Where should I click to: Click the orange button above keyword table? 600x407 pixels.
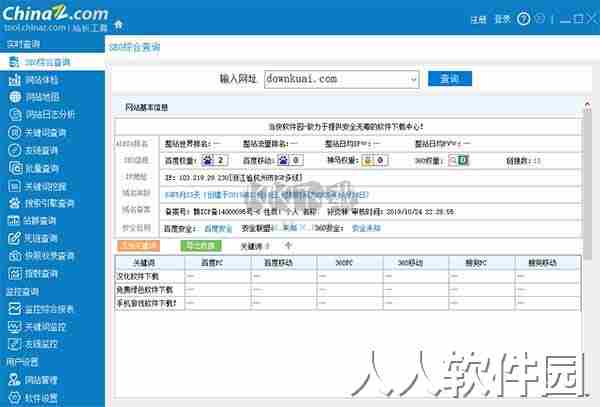point(139,246)
